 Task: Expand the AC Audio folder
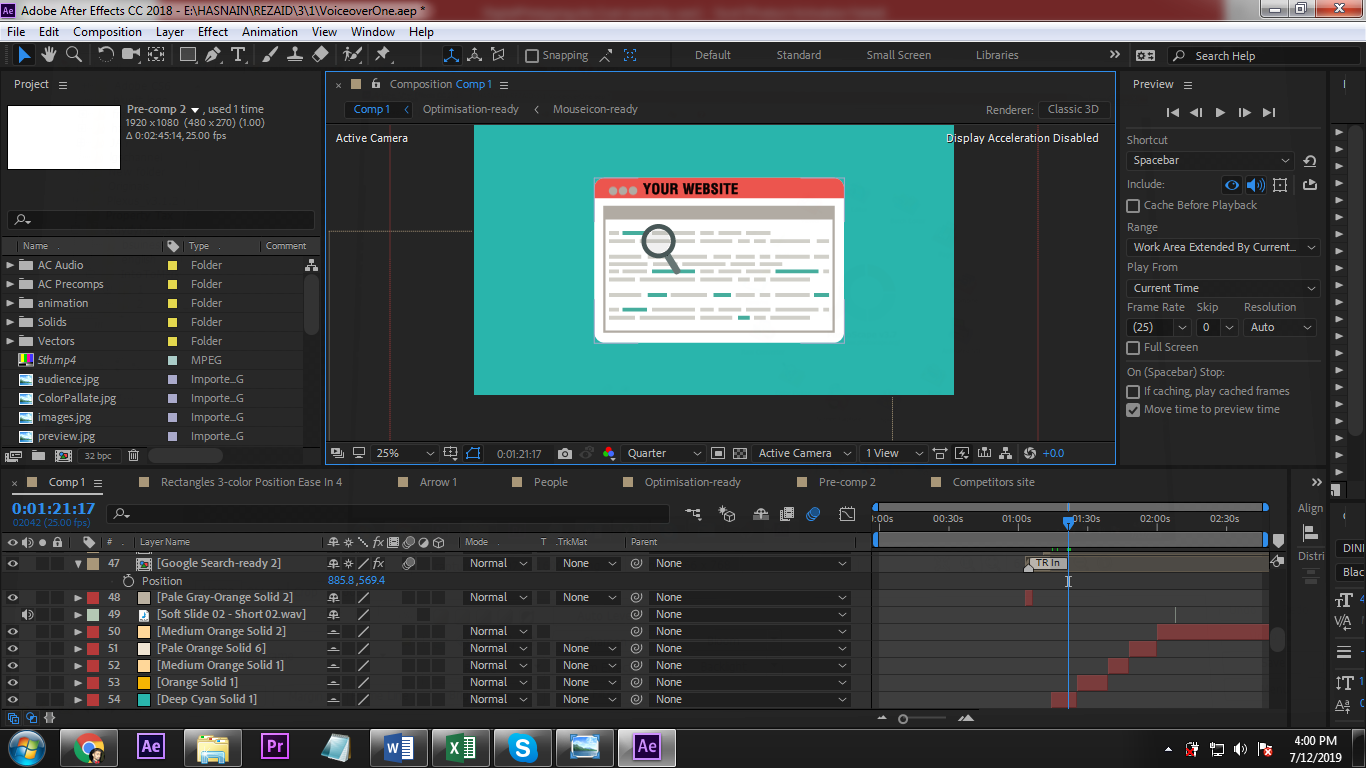point(11,265)
